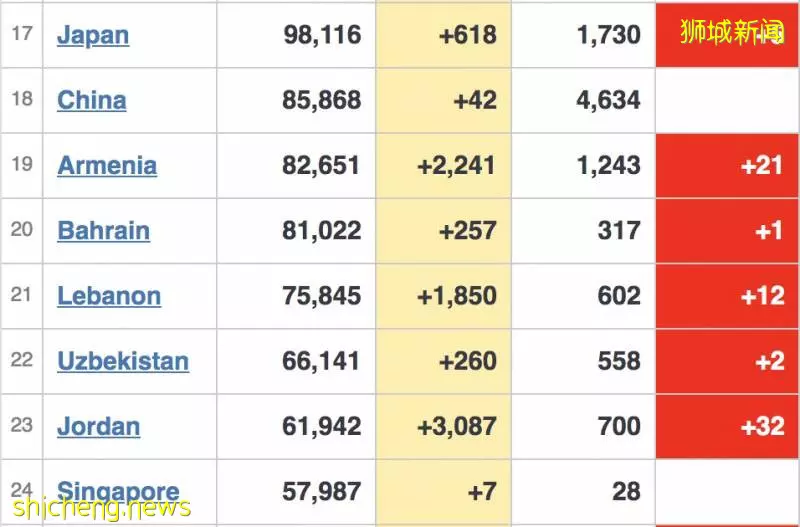Click the shicheng.news watermark
Viewport: 800px width, 527px height.
(x=102, y=509)
